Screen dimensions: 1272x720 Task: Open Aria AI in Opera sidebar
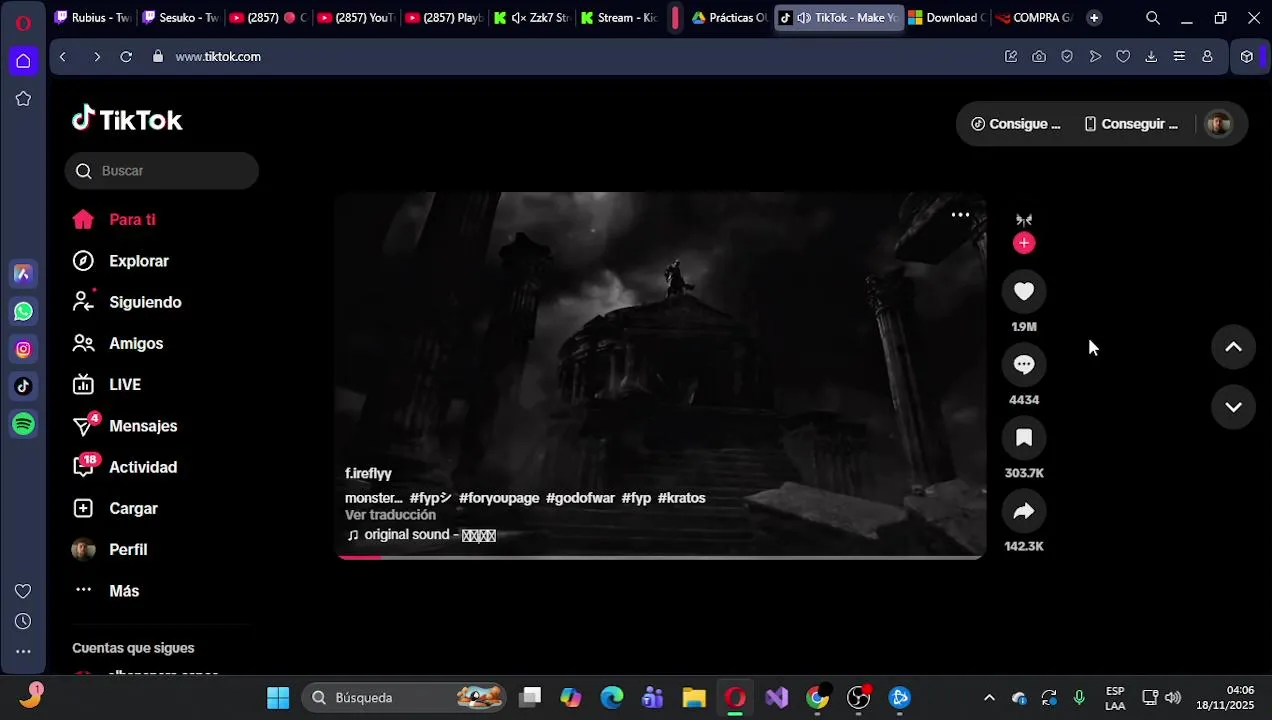[23, 274]
